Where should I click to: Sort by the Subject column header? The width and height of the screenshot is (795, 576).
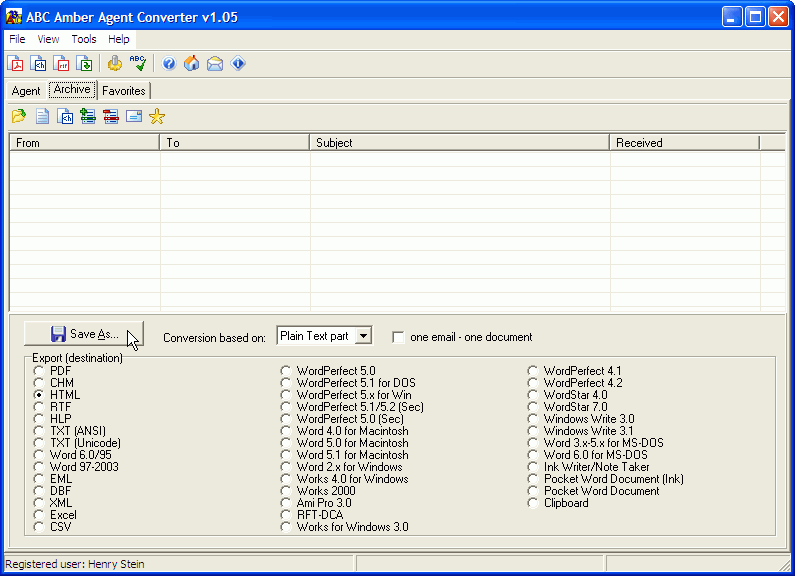[x=459, y=143]
